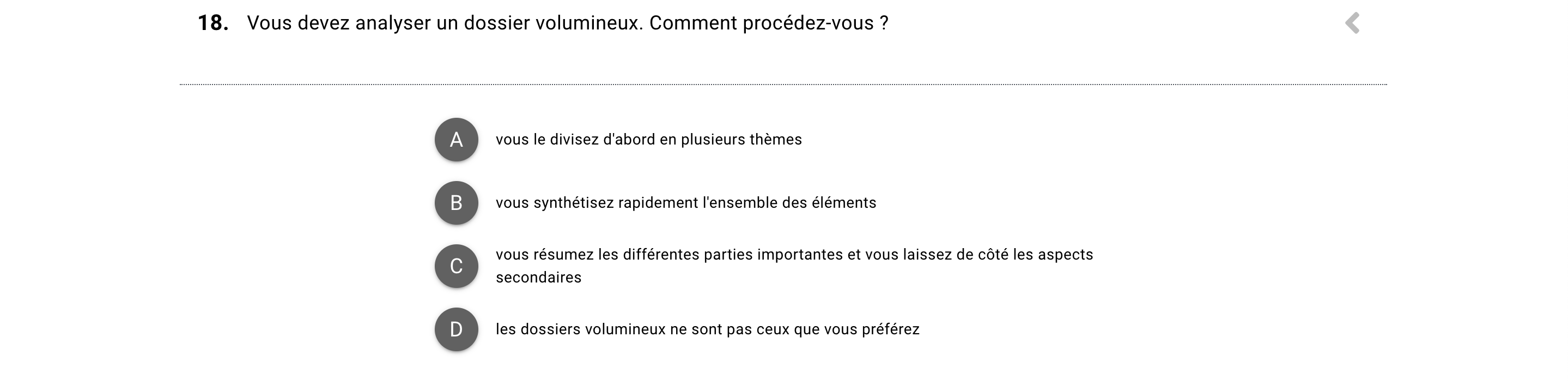Click the dotted separator line below the question
Viewport: 1568px width, 385px height.
[x=783, y=85]
